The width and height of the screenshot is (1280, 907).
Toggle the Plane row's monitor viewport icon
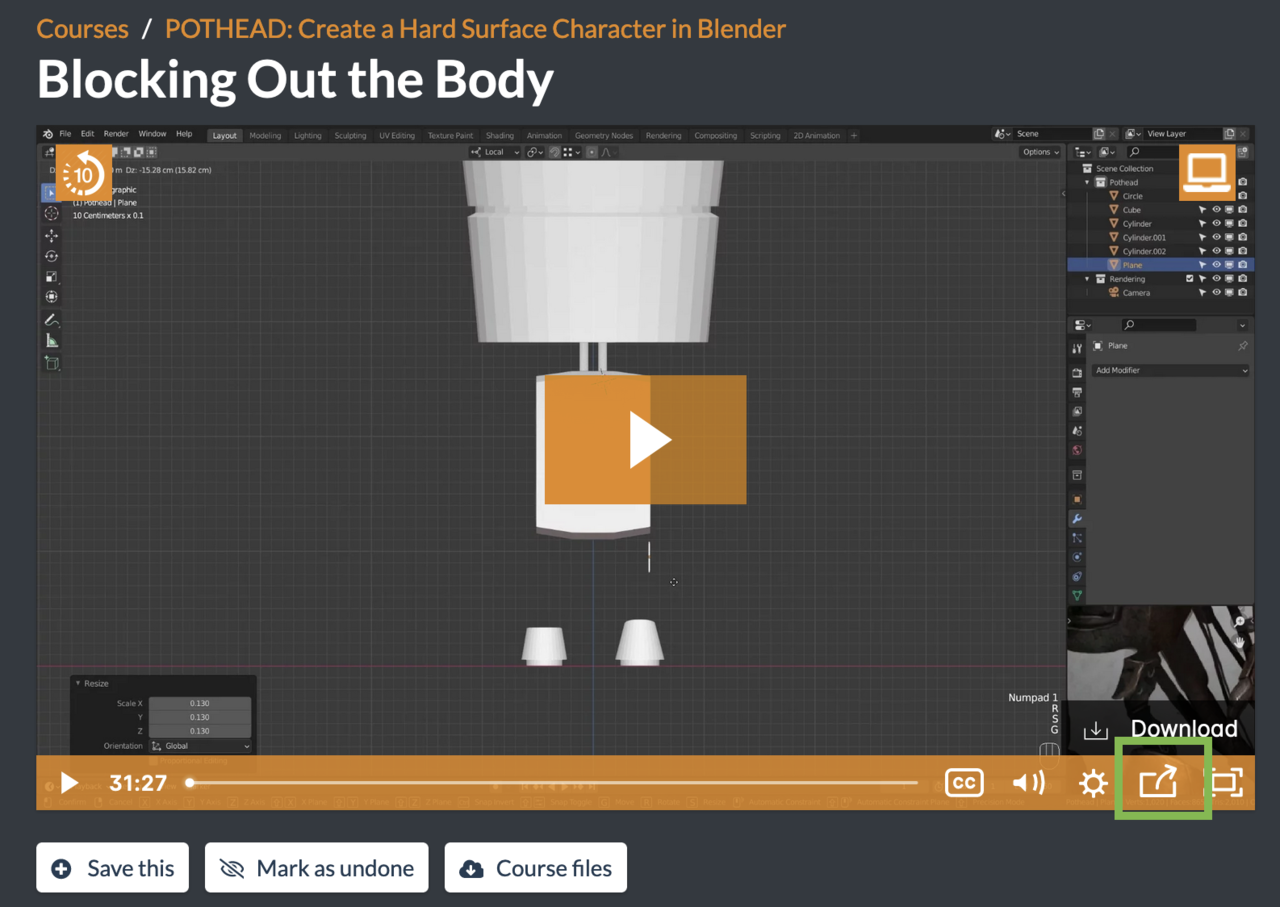tap(1229, 265)
